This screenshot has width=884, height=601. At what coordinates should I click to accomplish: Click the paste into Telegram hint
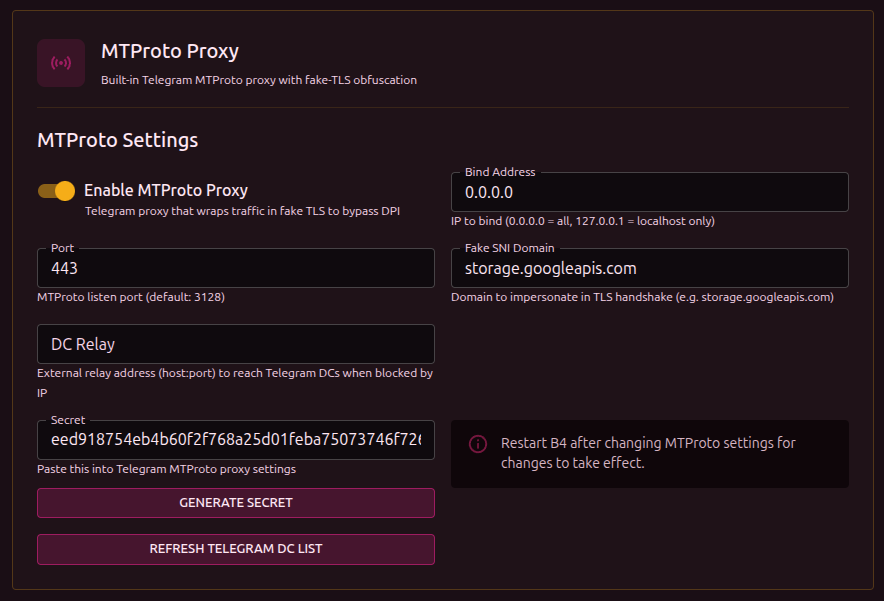click(x=166, y=469)
